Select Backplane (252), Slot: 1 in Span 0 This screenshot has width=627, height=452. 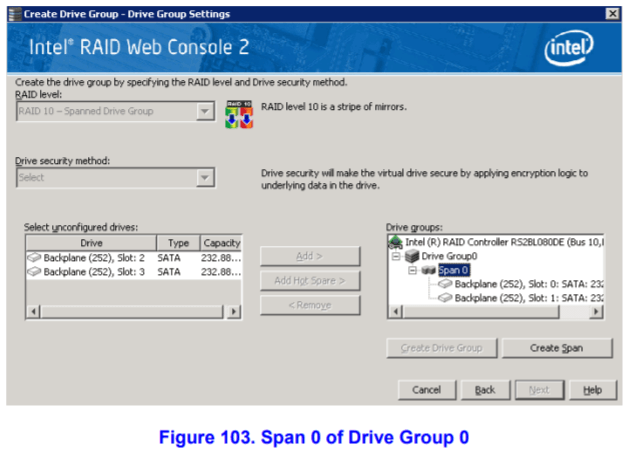(x=529, y=298)
